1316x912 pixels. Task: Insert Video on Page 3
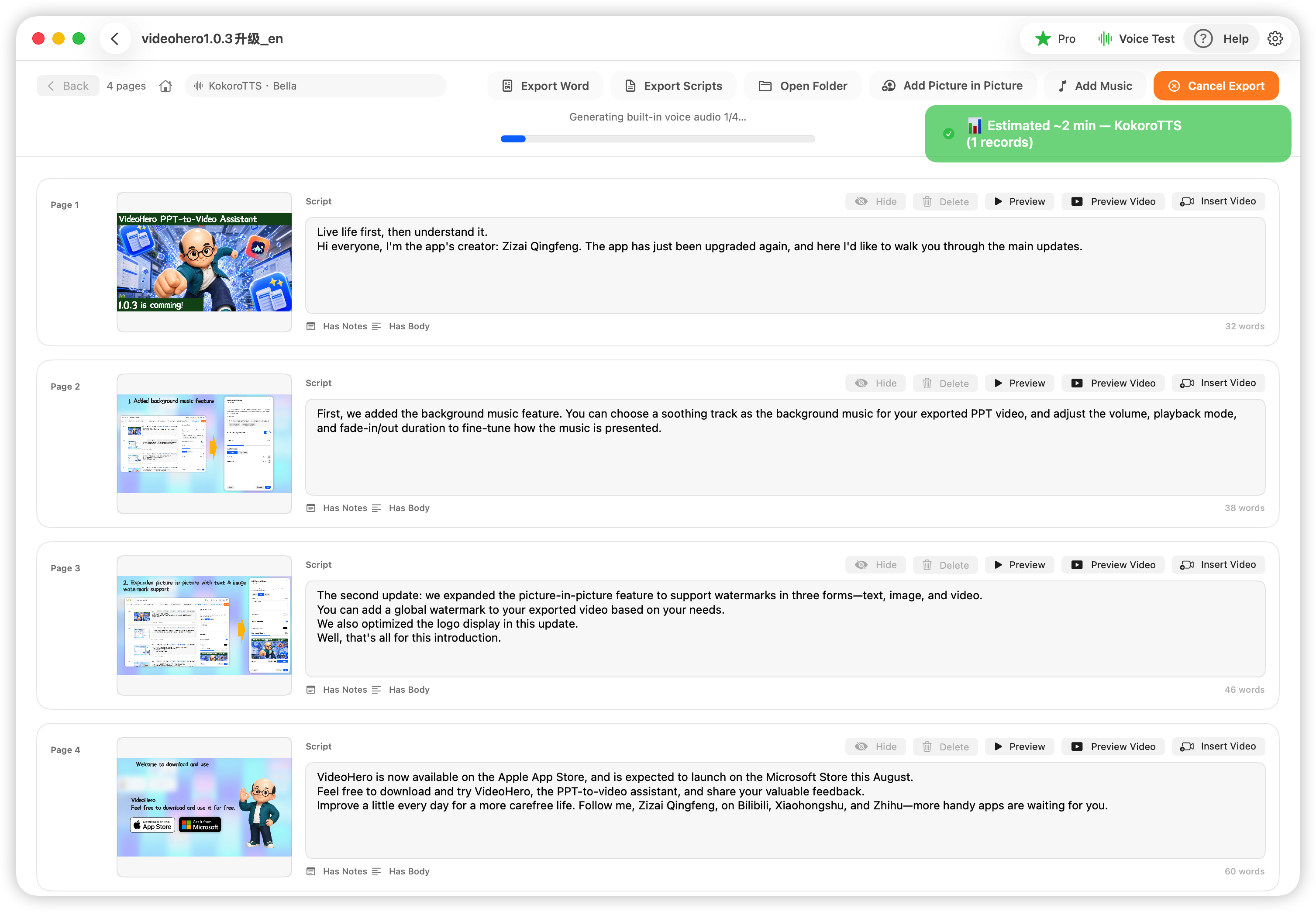coord(1218,565)
